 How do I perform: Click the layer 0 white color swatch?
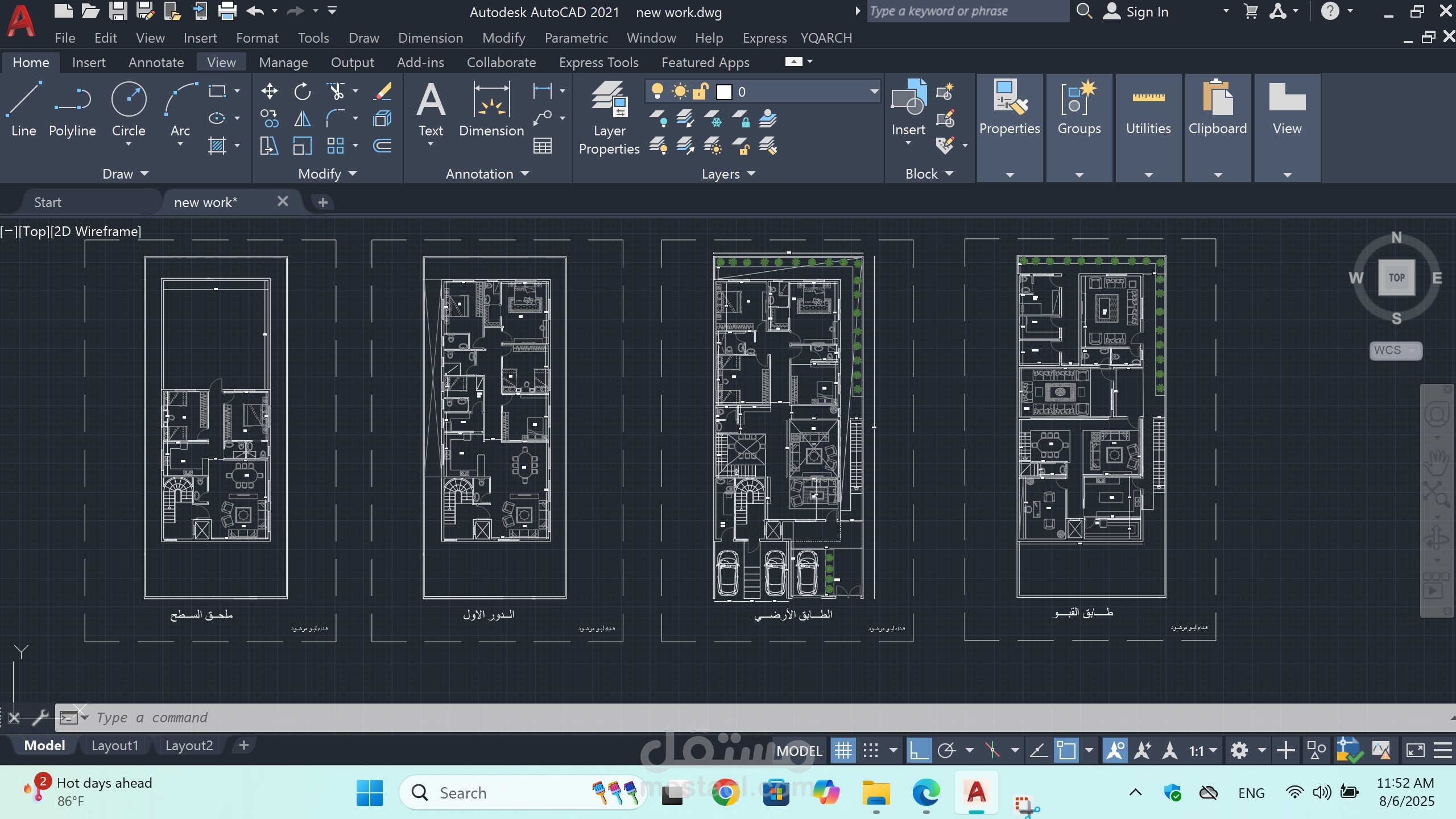point(723,92)
